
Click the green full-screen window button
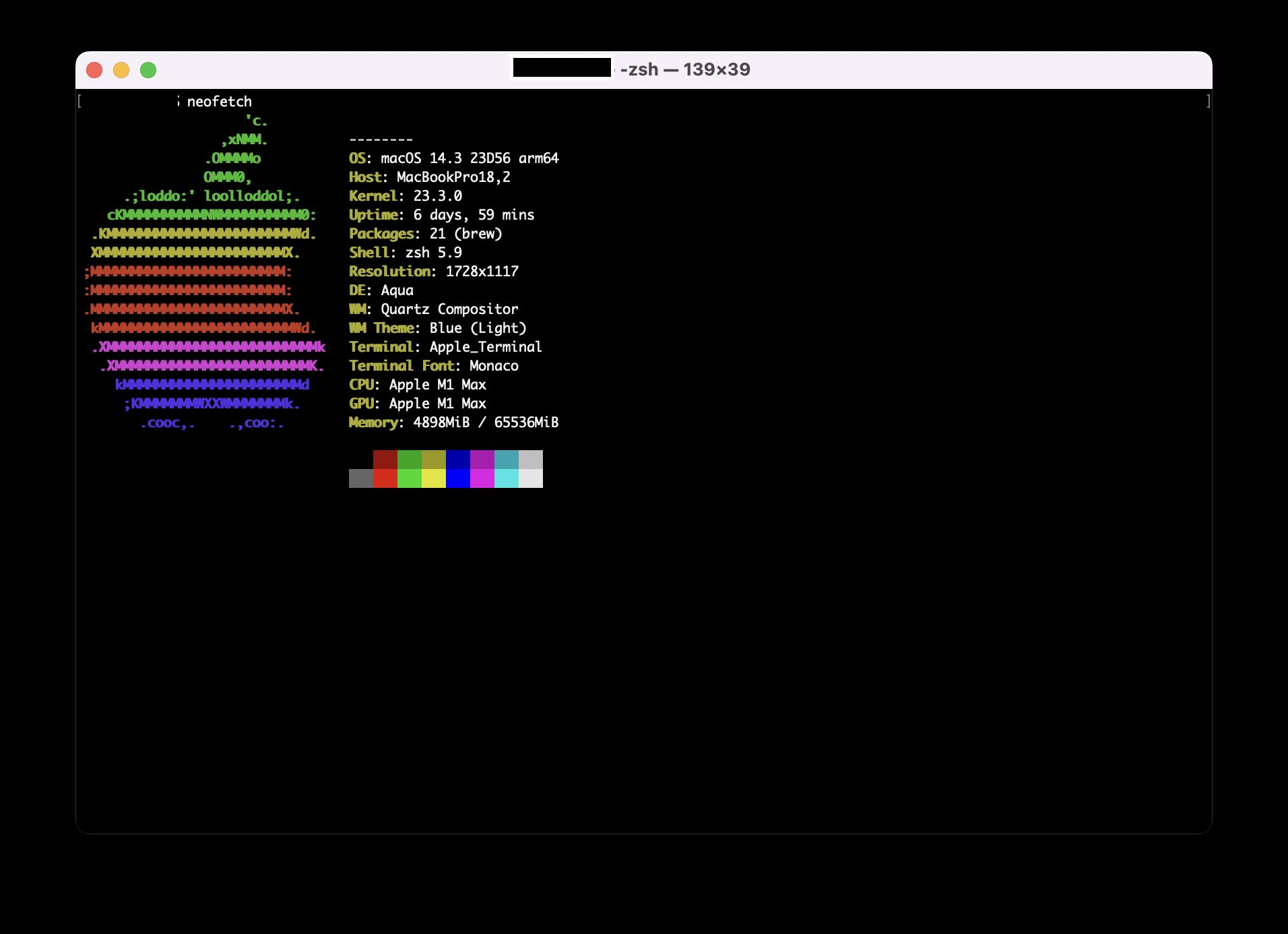(148, 70)
